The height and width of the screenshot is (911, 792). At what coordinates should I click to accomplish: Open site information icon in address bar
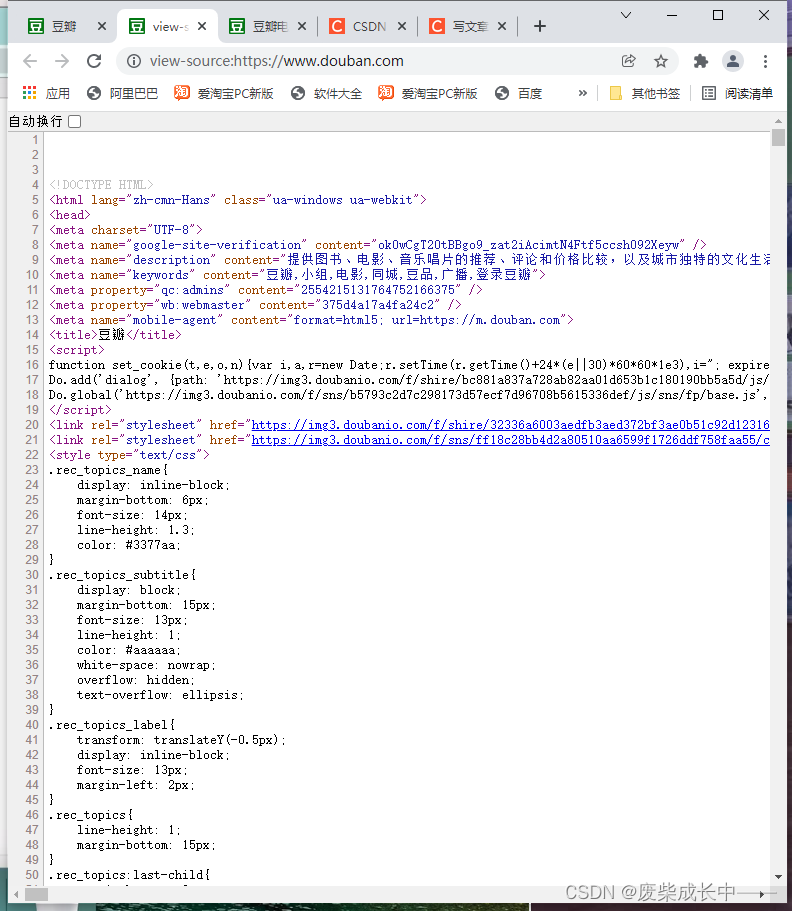click(x=134, y=61)
